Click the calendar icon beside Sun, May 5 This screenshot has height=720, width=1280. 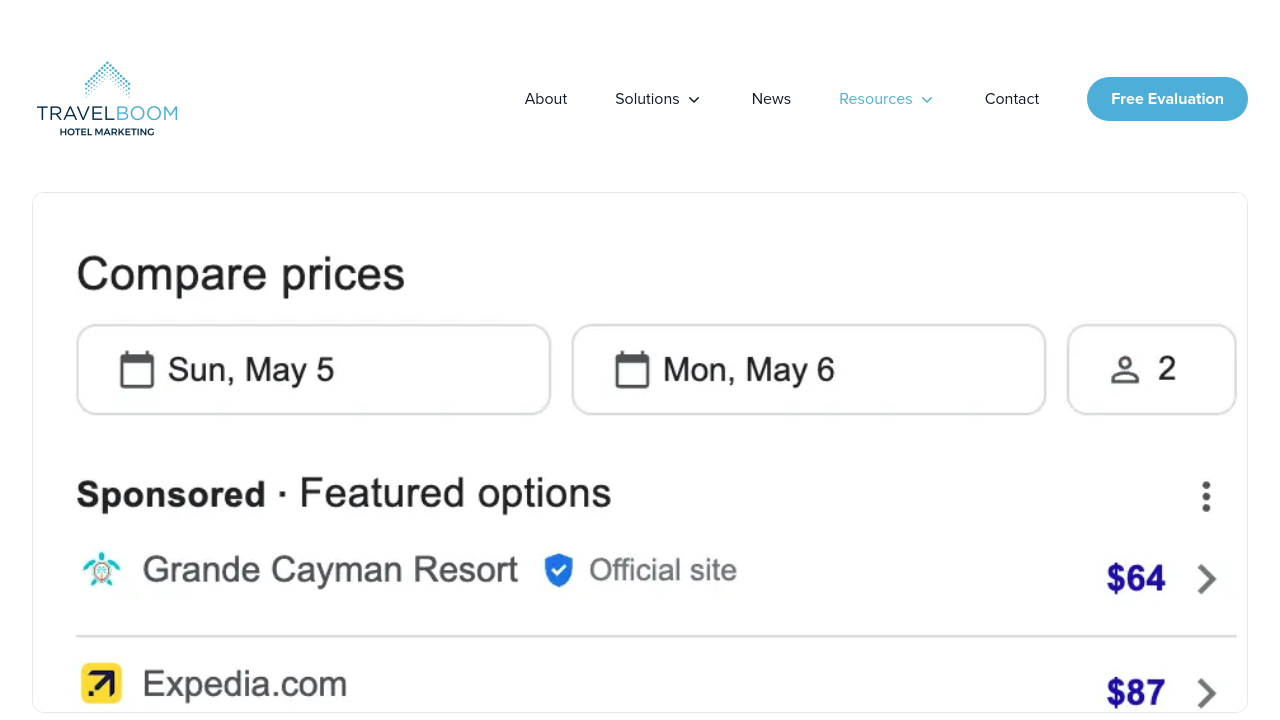tap(137, 370)
